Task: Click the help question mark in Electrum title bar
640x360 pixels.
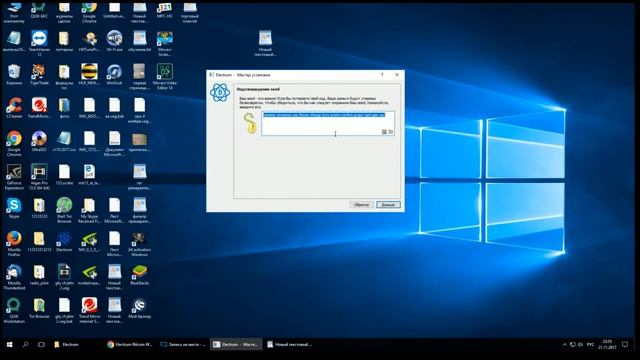Action: (382, 75)
